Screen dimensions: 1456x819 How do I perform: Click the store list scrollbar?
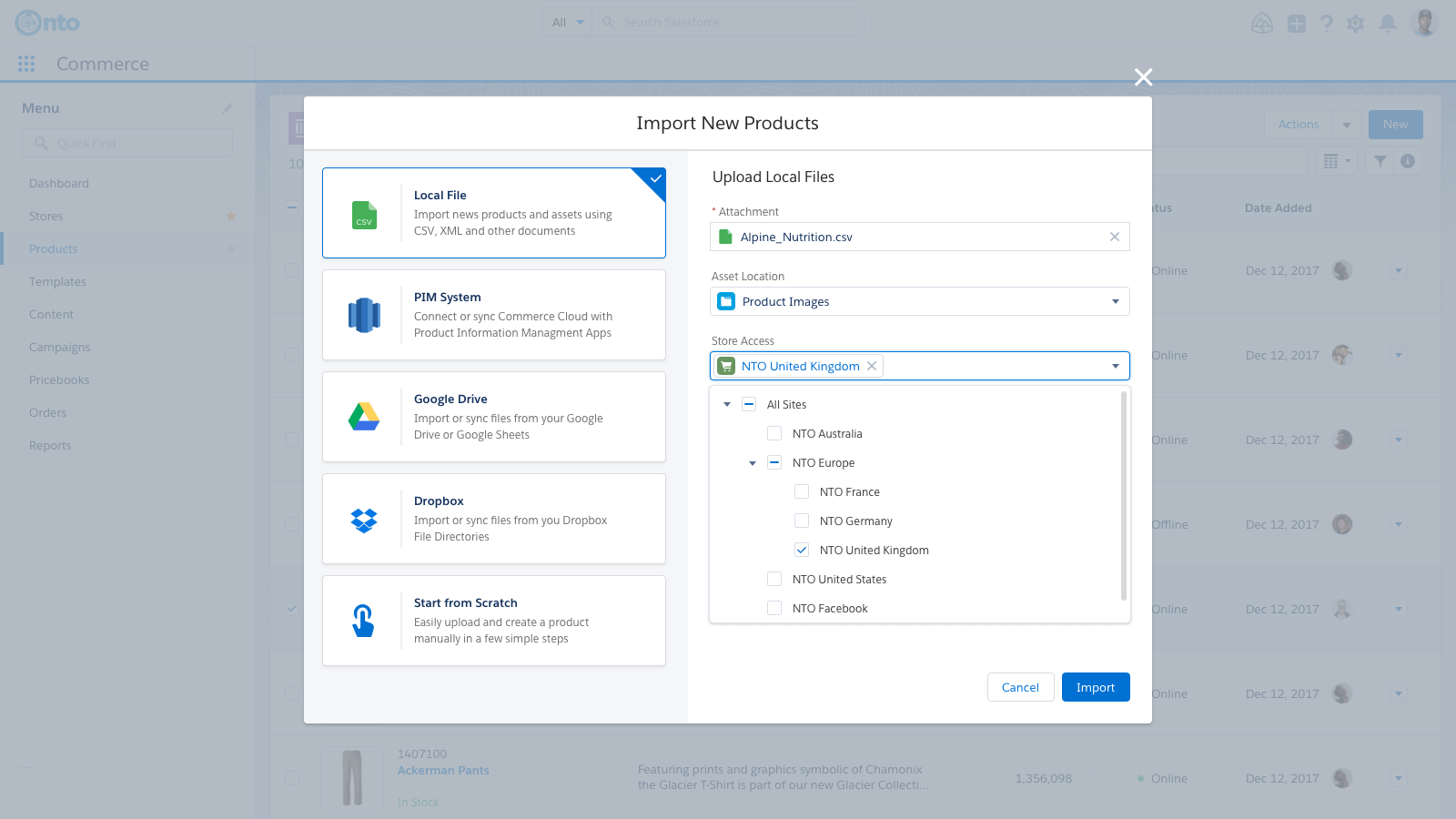pyautogui.click(x=1124, y=496)
